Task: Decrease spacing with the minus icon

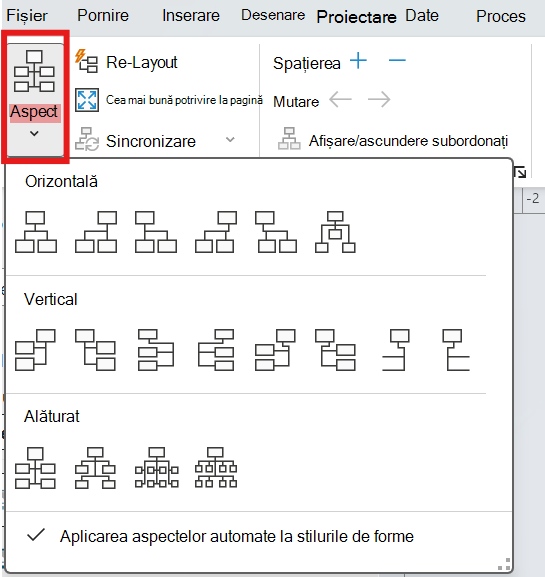Action: point(397,60)
